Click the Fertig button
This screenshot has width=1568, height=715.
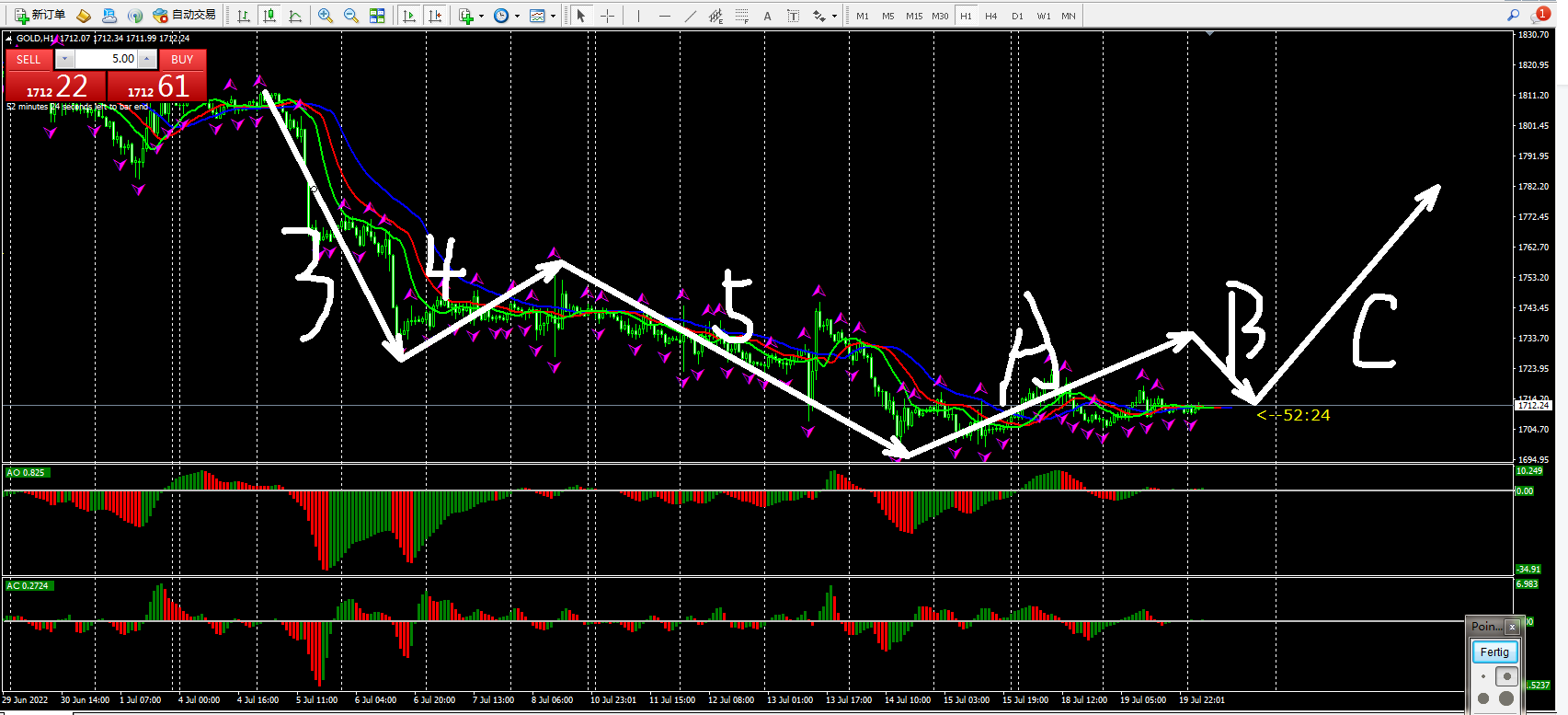(1494, 652)
